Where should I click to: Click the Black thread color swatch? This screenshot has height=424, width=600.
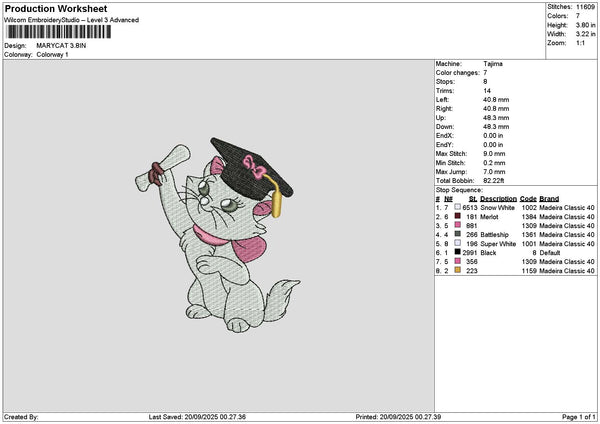click(457, 252)
